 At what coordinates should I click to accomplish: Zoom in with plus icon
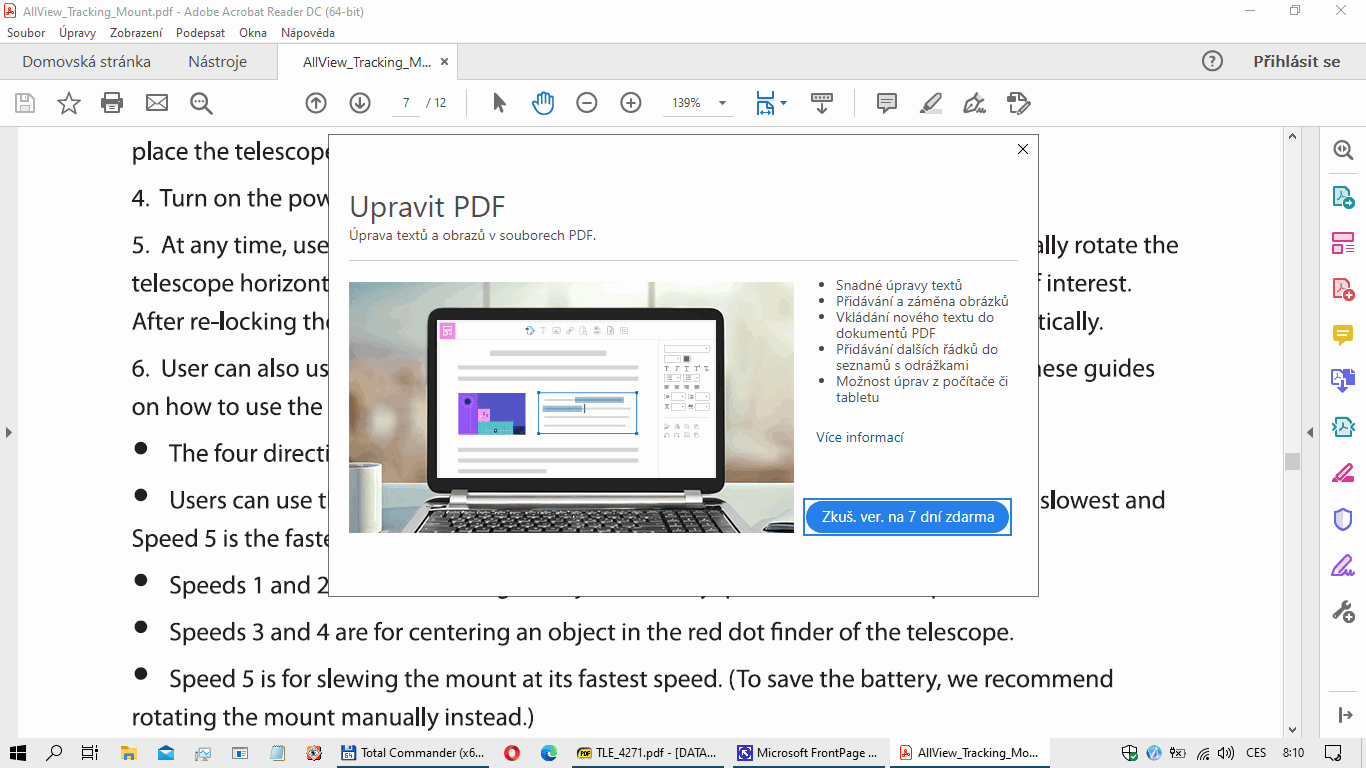click(631, 103)
